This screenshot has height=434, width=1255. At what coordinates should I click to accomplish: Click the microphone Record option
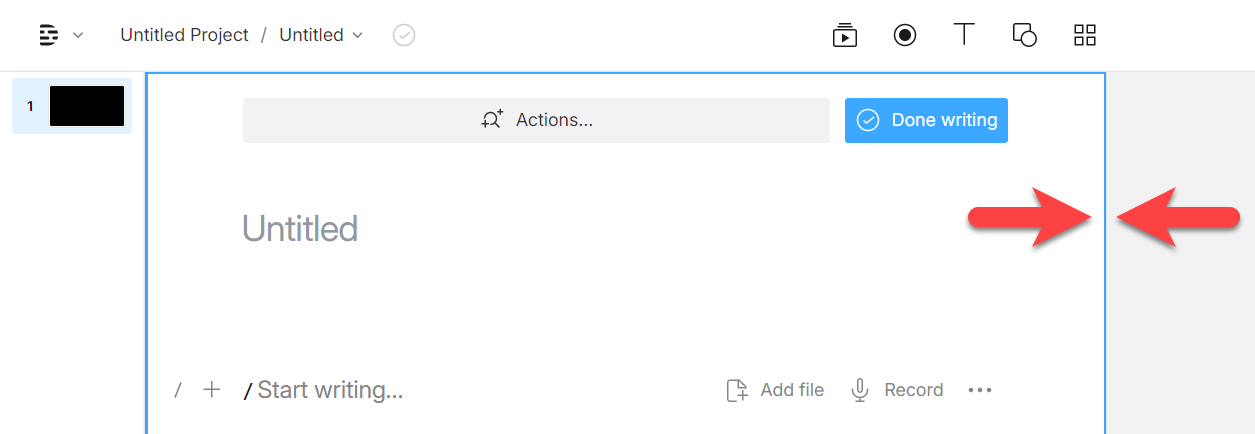[x=896, y=390]
